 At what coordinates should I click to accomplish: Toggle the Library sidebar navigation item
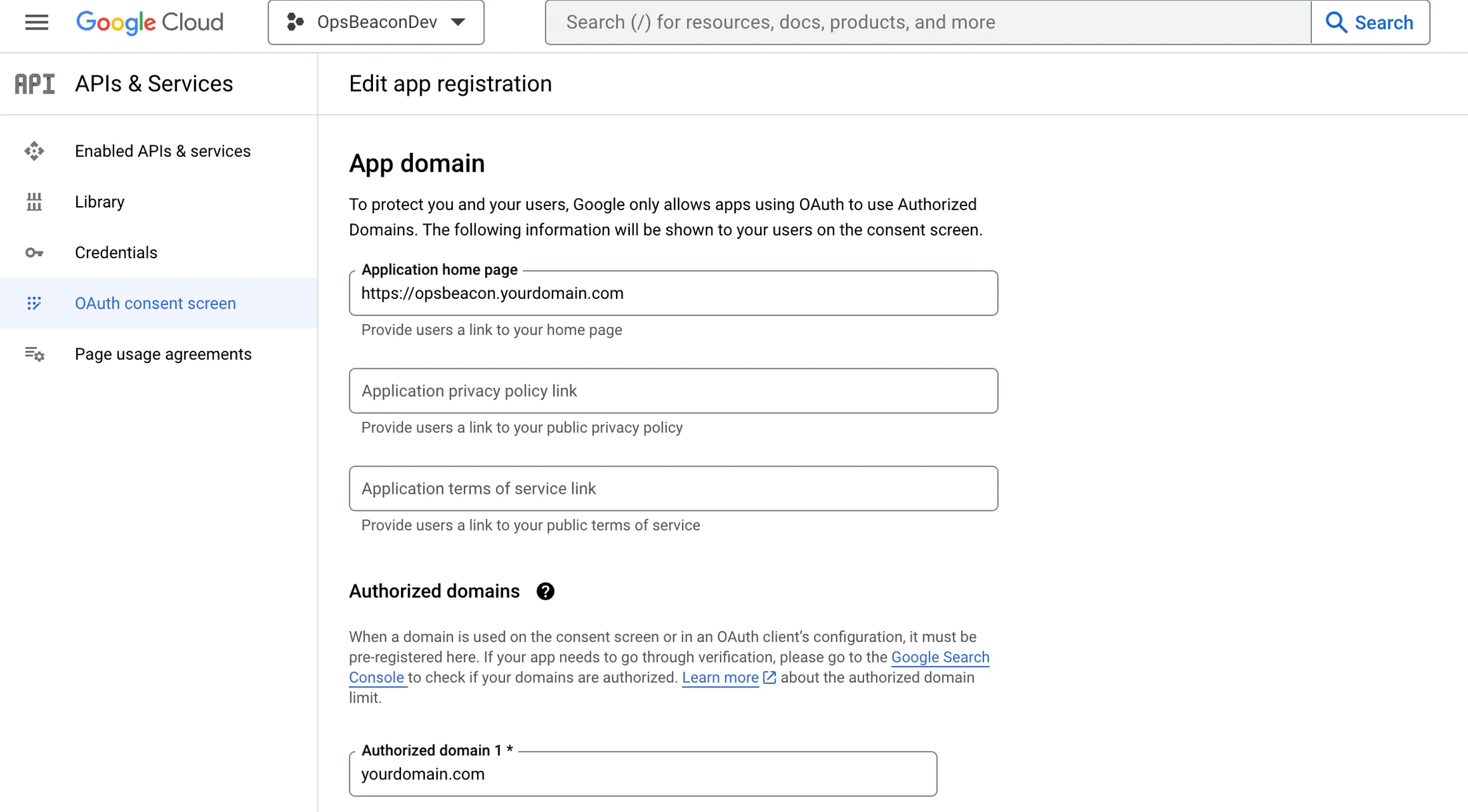click(x=100, y=202)
